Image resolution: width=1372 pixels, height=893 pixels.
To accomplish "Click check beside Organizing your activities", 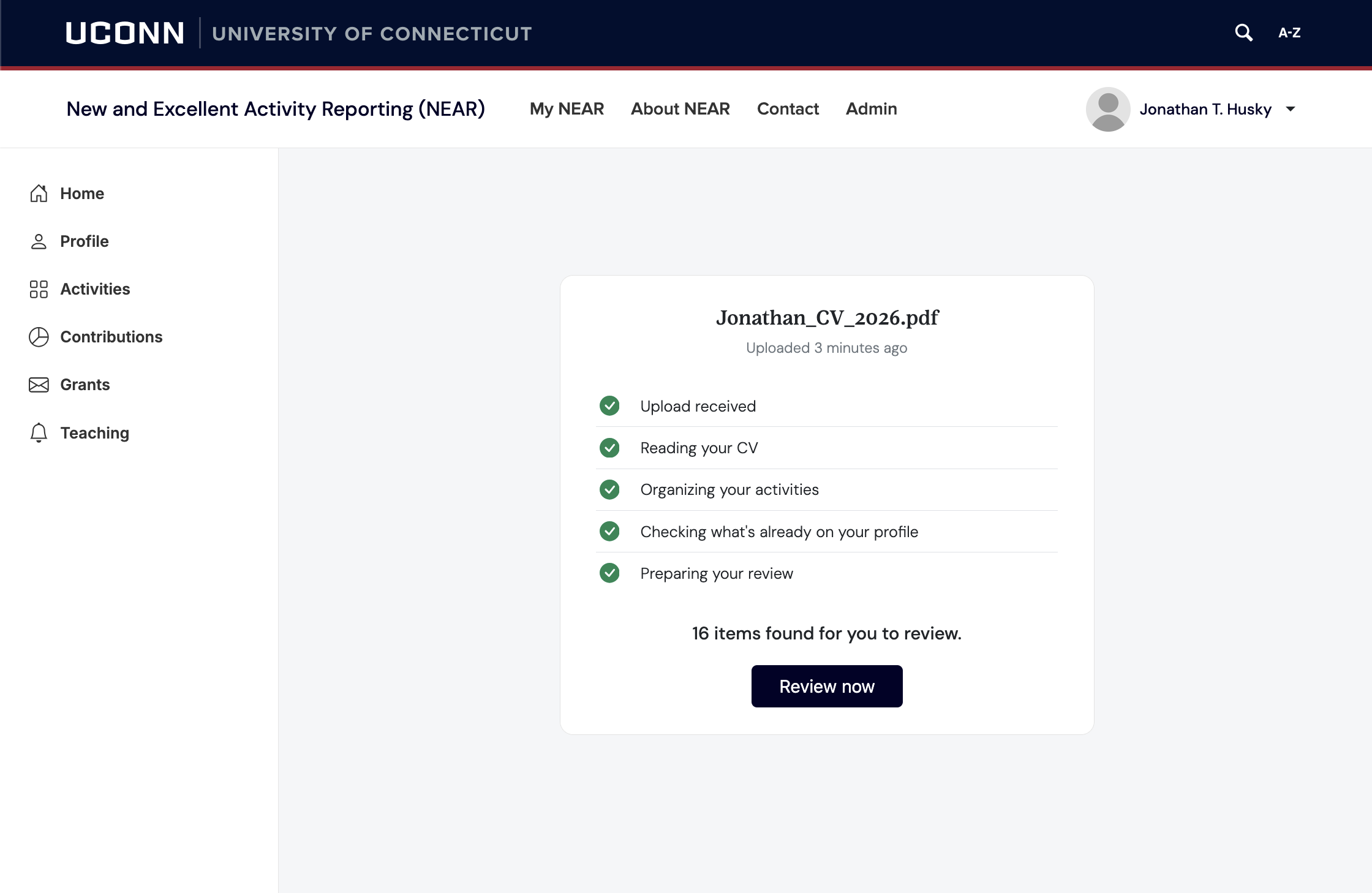I will (609, 489).
